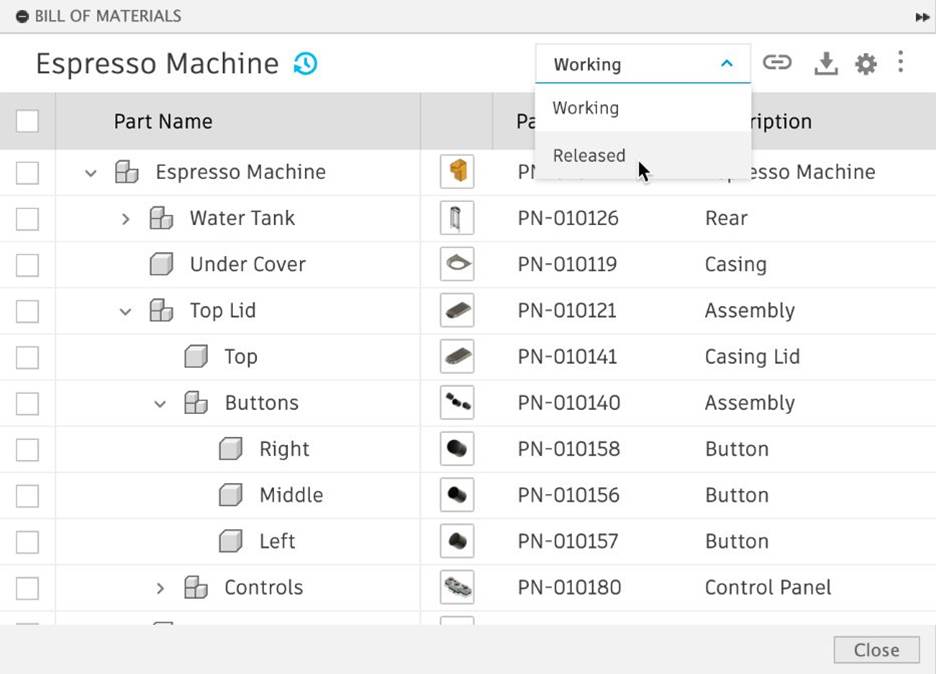Export the bill of materials
The height and width of the screenshot is (674, 936).
click(825, 62)
